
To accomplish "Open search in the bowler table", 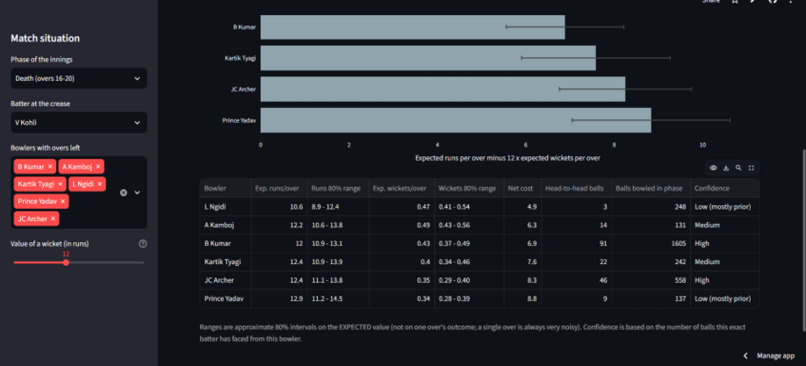I will click(739, 168).
